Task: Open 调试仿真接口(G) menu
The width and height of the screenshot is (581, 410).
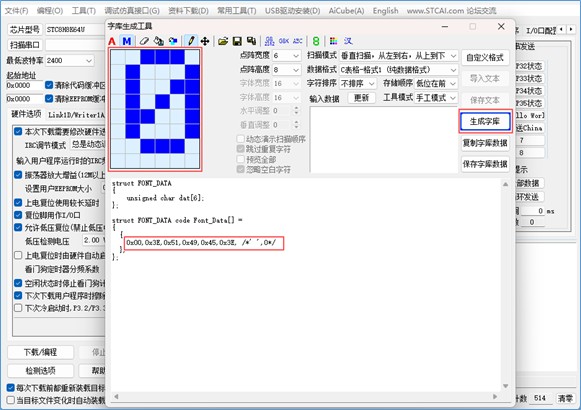Action: [x=132, y=11]
